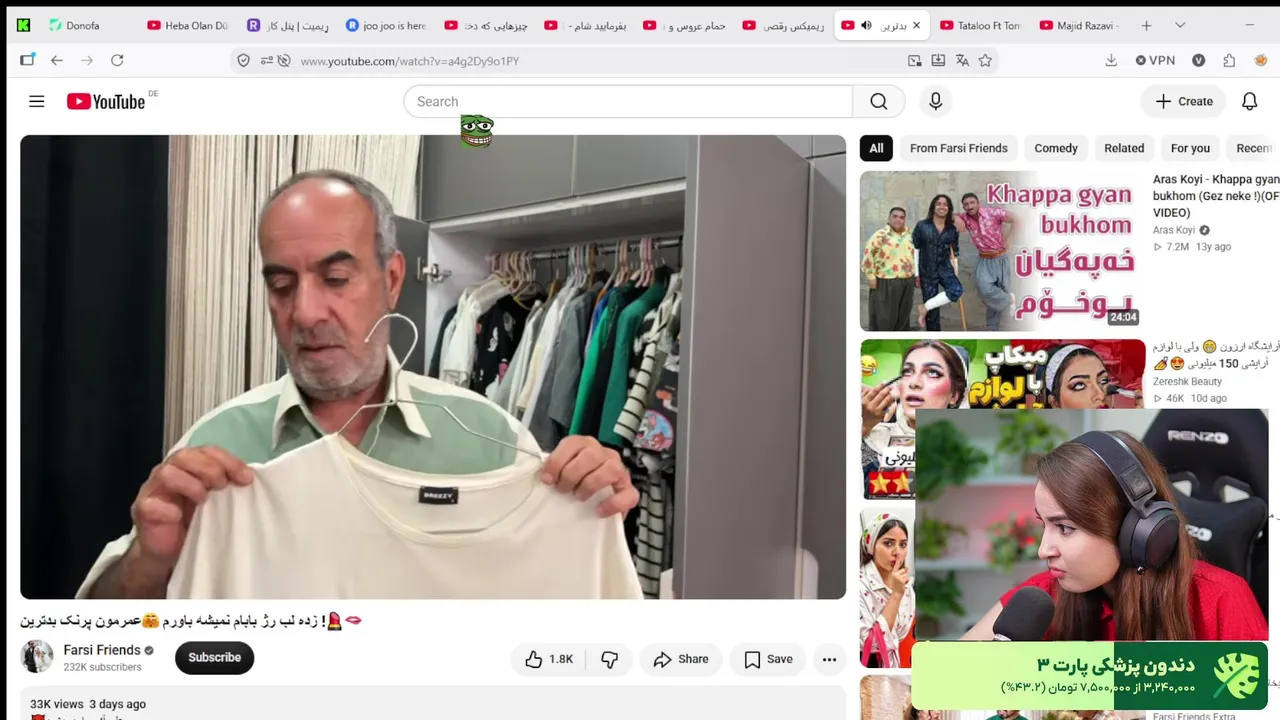The image size is (1280, 720).
Task: Open the site security shield icon
Action: click(x=243, y=61)
